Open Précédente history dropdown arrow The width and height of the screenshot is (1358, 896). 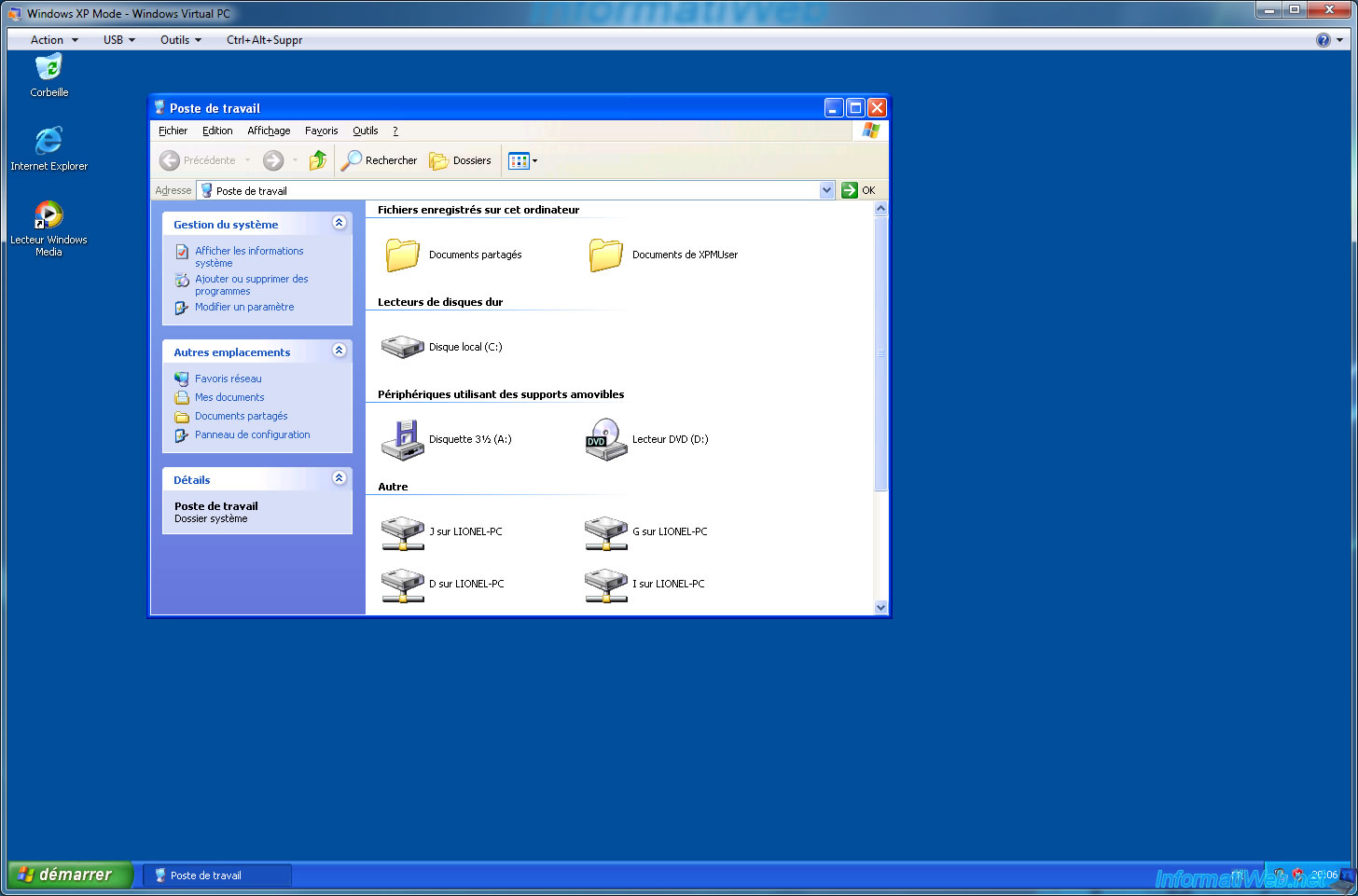pyautogui.click(x=247, y=160)
